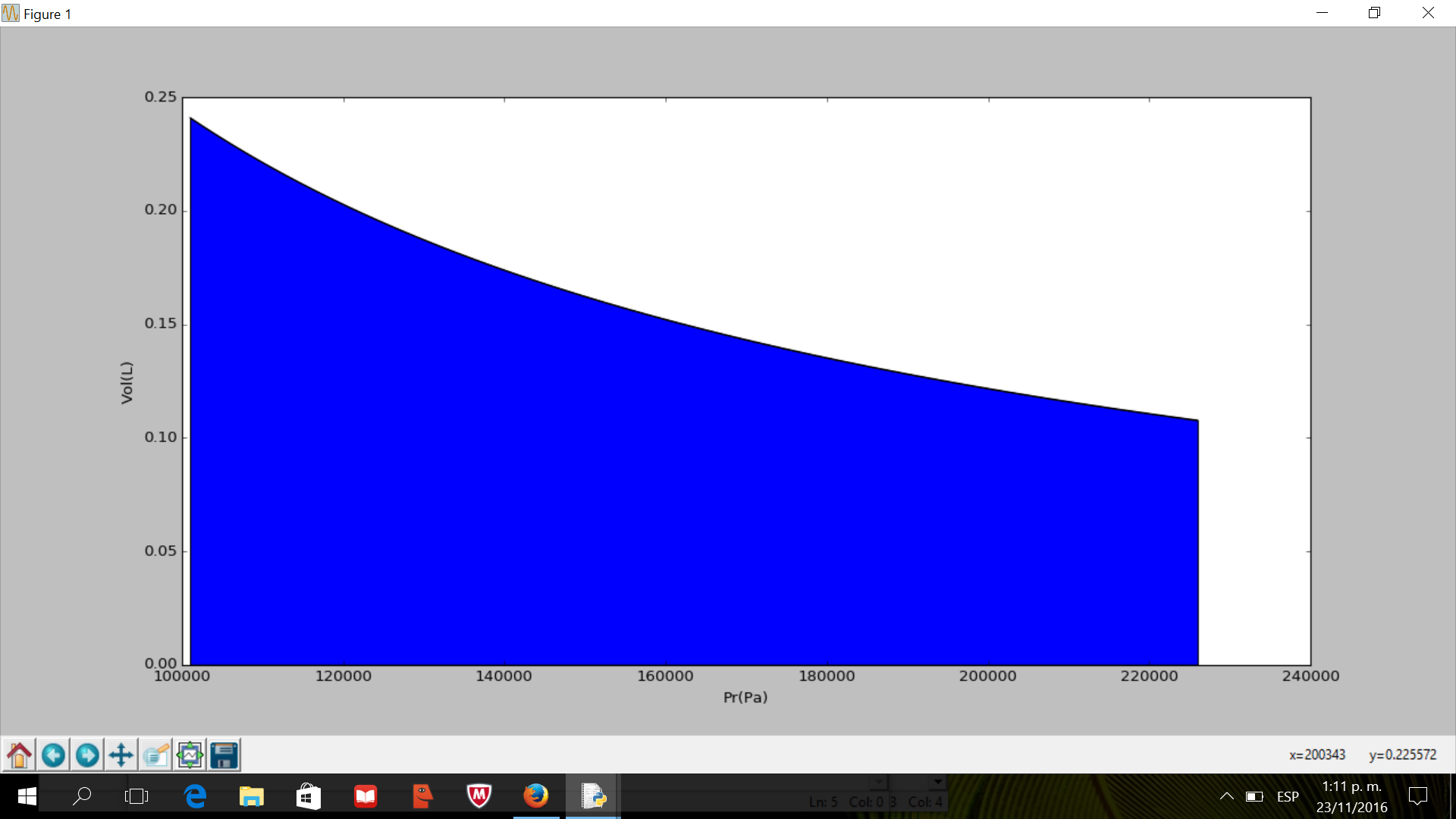Viewport: 1456px width, 819px height.
Task: Click the Pr(Pa) x-axis label
Action: [x=745, y=698]
